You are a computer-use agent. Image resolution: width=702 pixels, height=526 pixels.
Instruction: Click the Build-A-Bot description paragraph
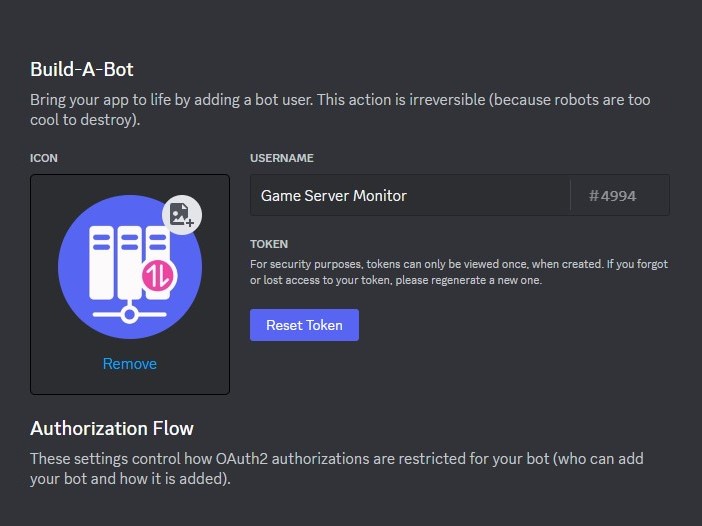[340, 109]
